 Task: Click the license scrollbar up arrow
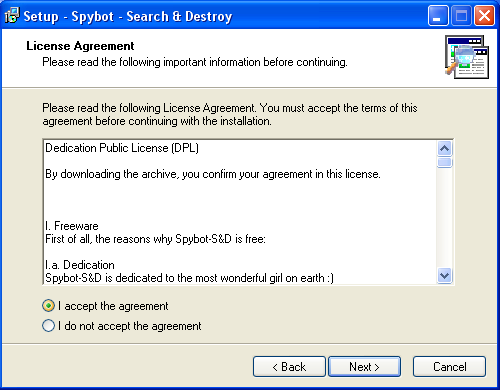(445, 148)
